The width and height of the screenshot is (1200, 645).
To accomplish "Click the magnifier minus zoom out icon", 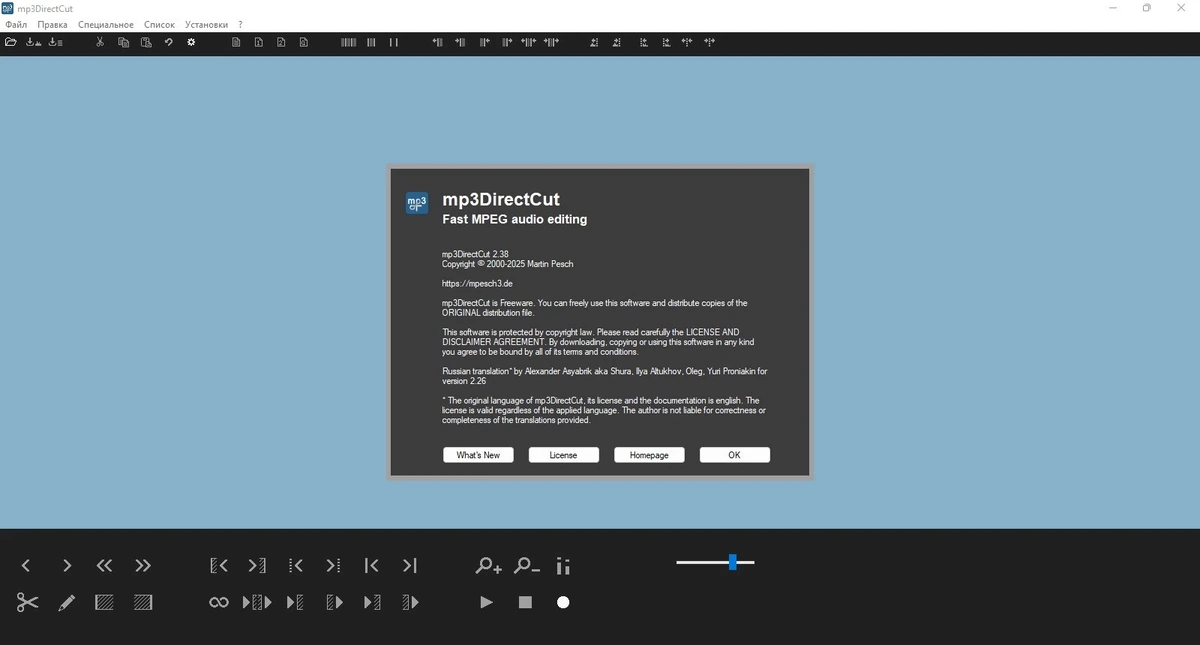I will click(527, 566).
